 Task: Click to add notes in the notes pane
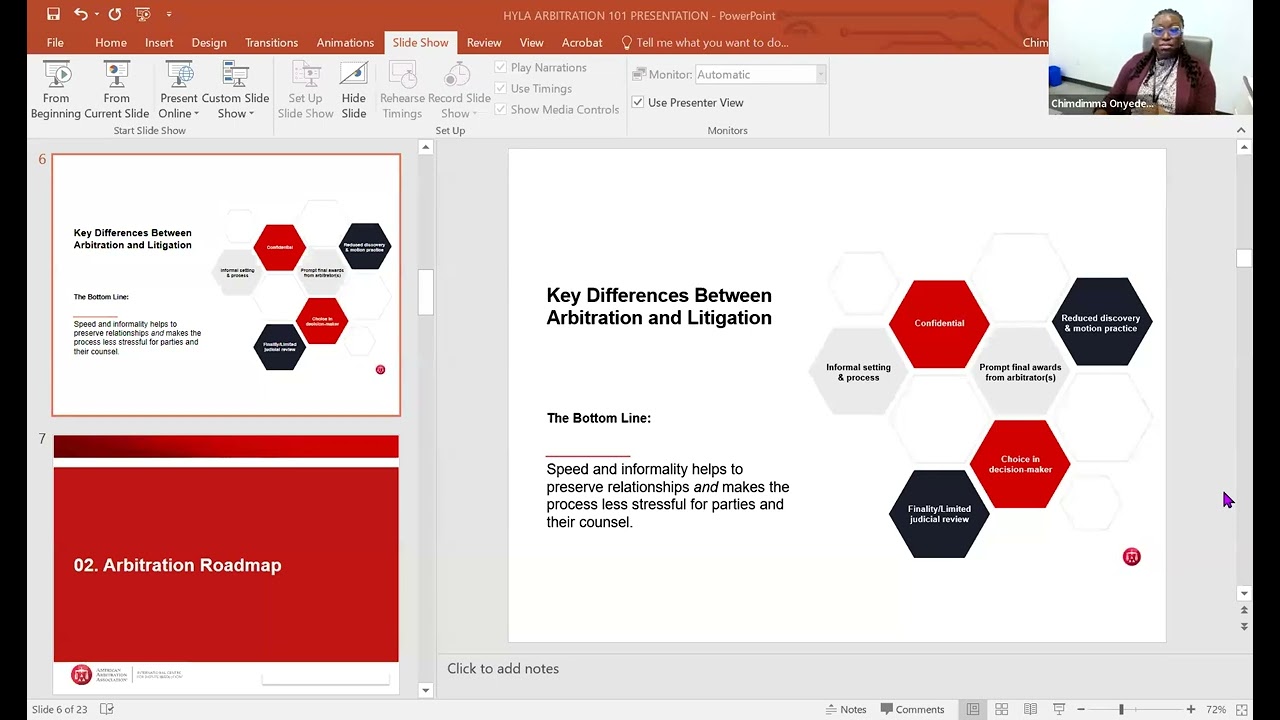(x=503, y=668)
